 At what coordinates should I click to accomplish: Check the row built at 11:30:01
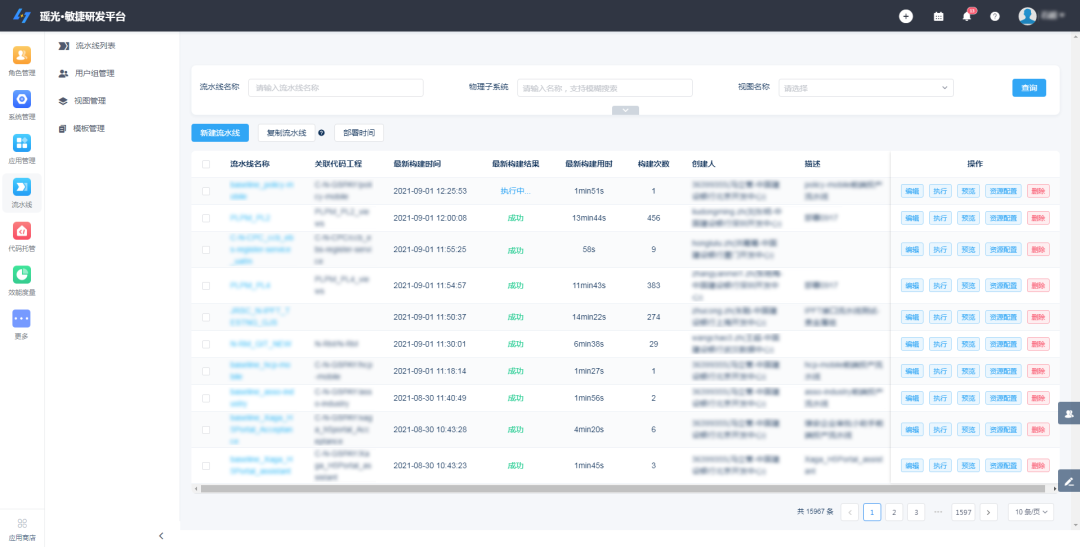pyautogui.click(x=206, y=344)
